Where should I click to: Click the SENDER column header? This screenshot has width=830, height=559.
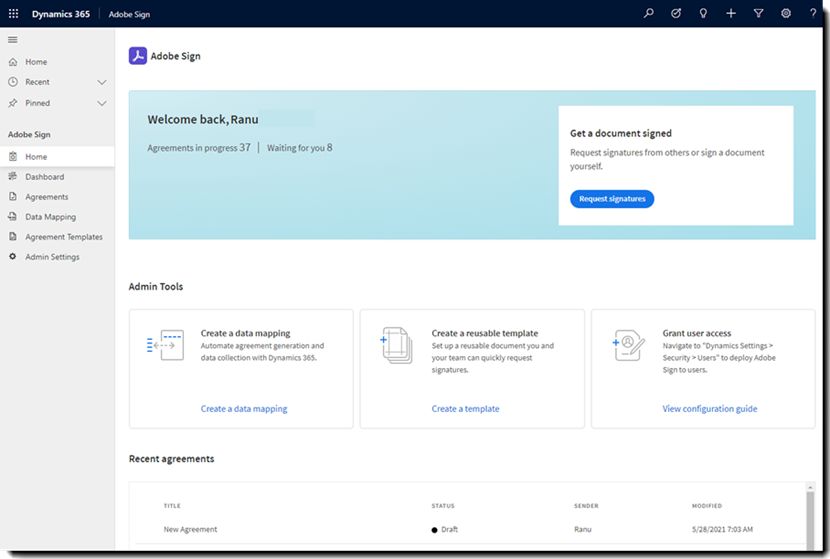(586, 506)
